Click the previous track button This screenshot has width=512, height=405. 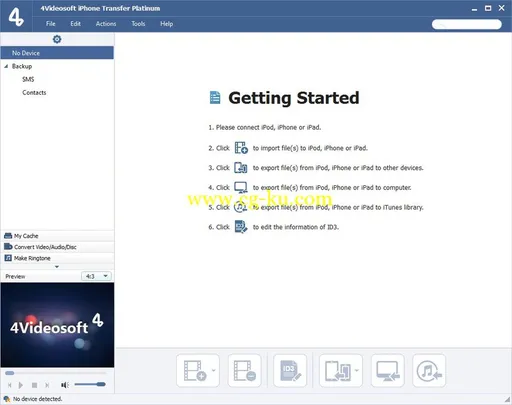[x=9, y=385]
